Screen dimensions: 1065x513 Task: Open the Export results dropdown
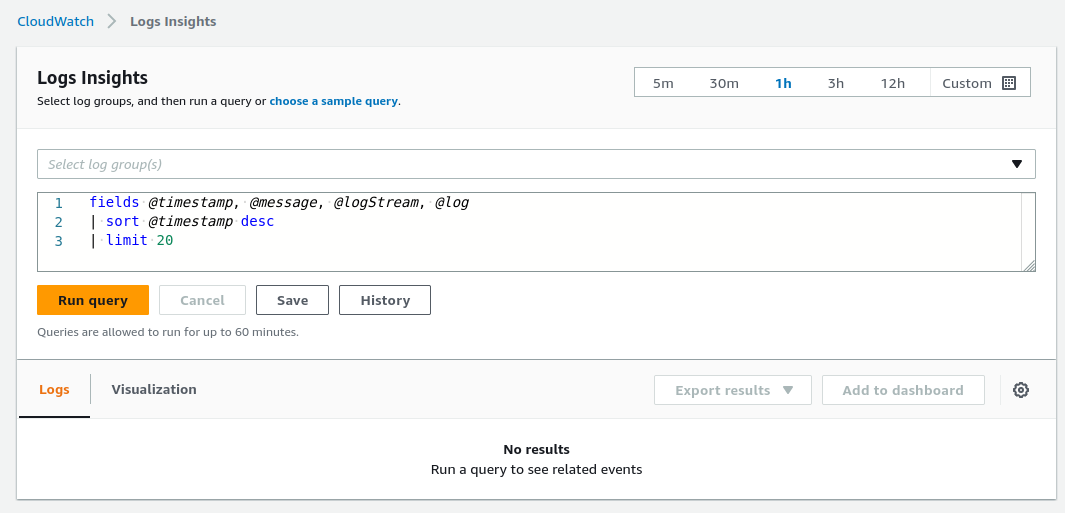coord(733,390)
